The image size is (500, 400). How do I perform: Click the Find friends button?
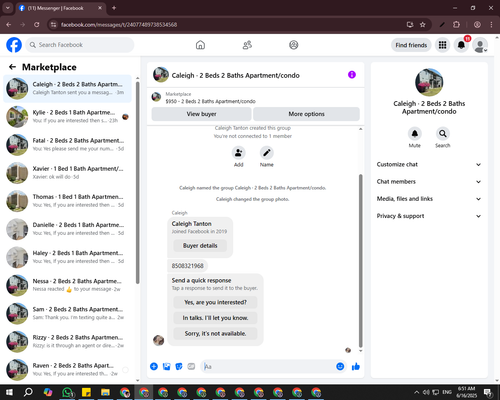411,45
